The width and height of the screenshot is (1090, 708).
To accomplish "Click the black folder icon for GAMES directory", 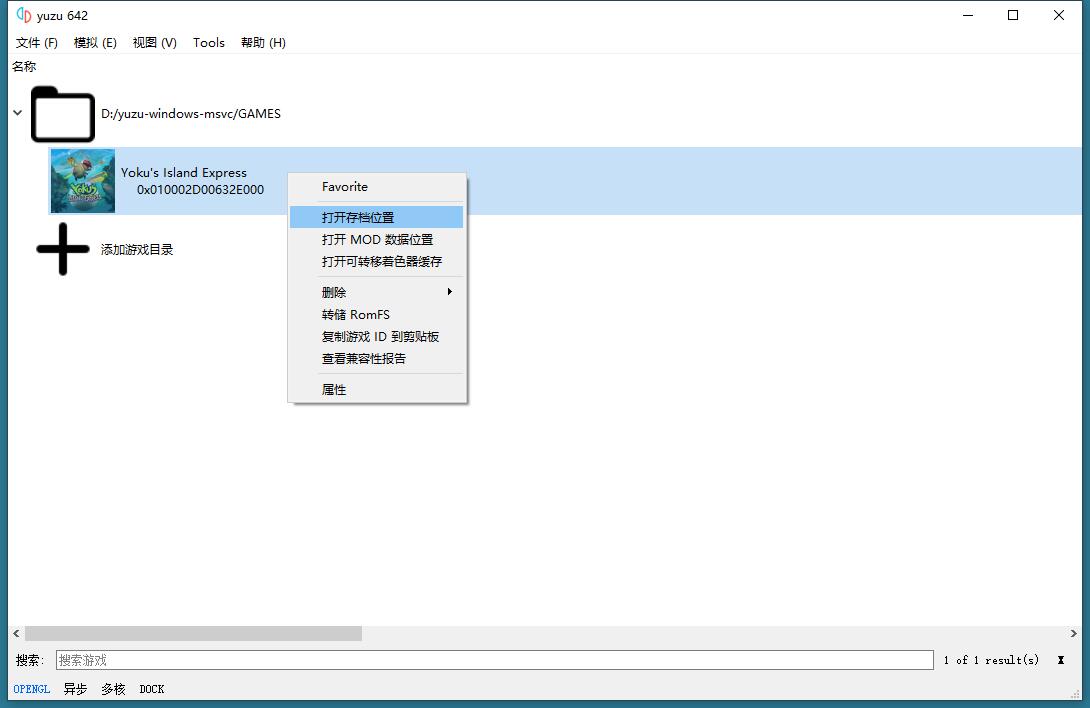I will (62, 114).
